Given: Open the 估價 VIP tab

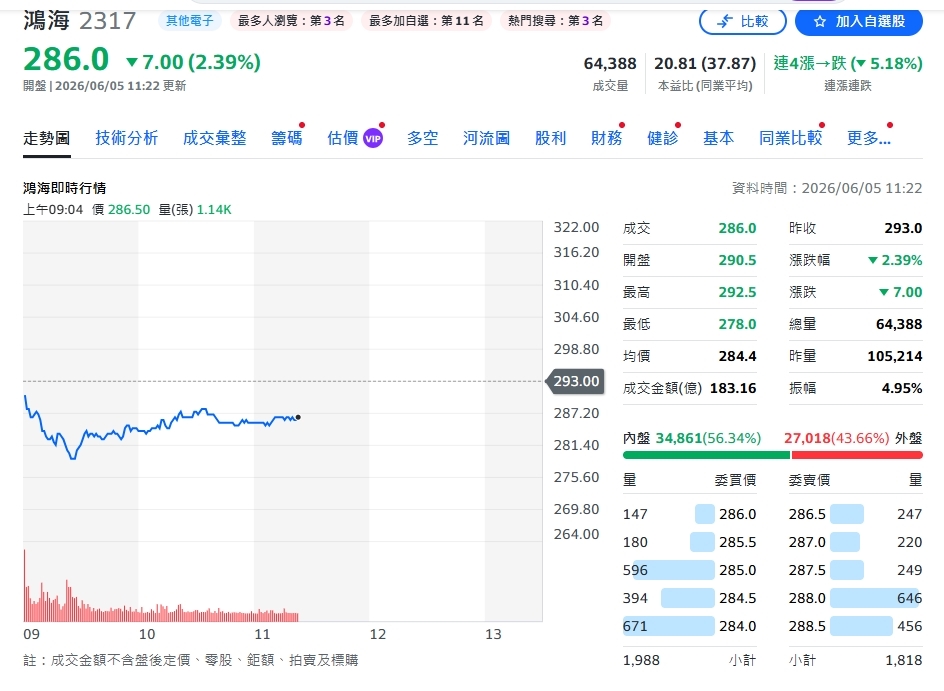Looking at the screenshot, I should tap(355, 138).
